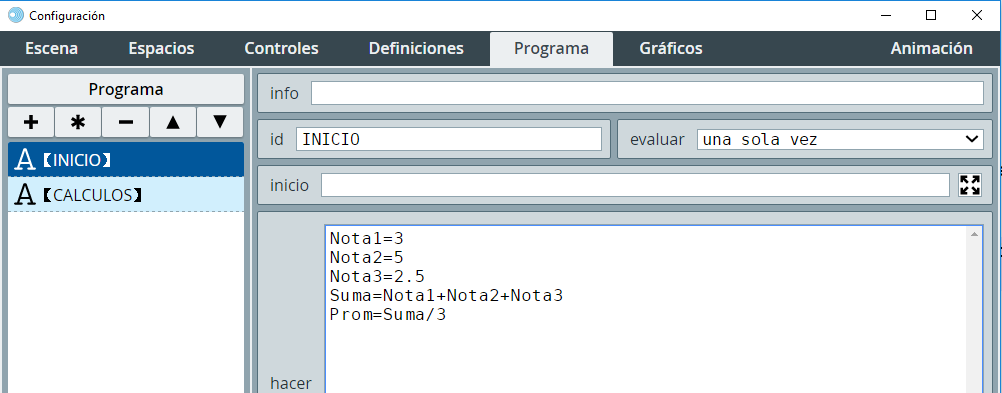Close the Configuración window
1002x393 pixels.
pyautogui.click(x=976, y=15)
